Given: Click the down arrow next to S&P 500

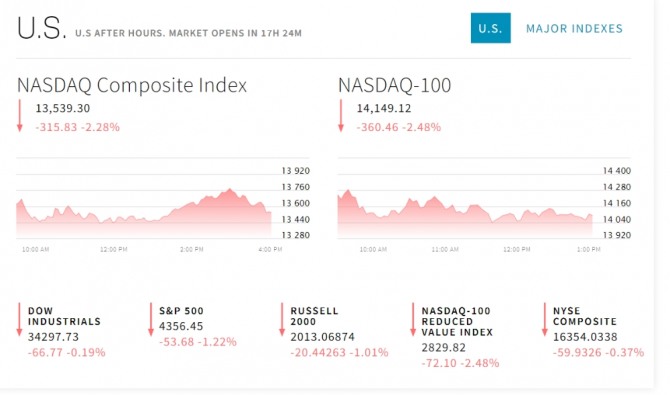Looking at the screenshot, I should click(x=151, y=320).
